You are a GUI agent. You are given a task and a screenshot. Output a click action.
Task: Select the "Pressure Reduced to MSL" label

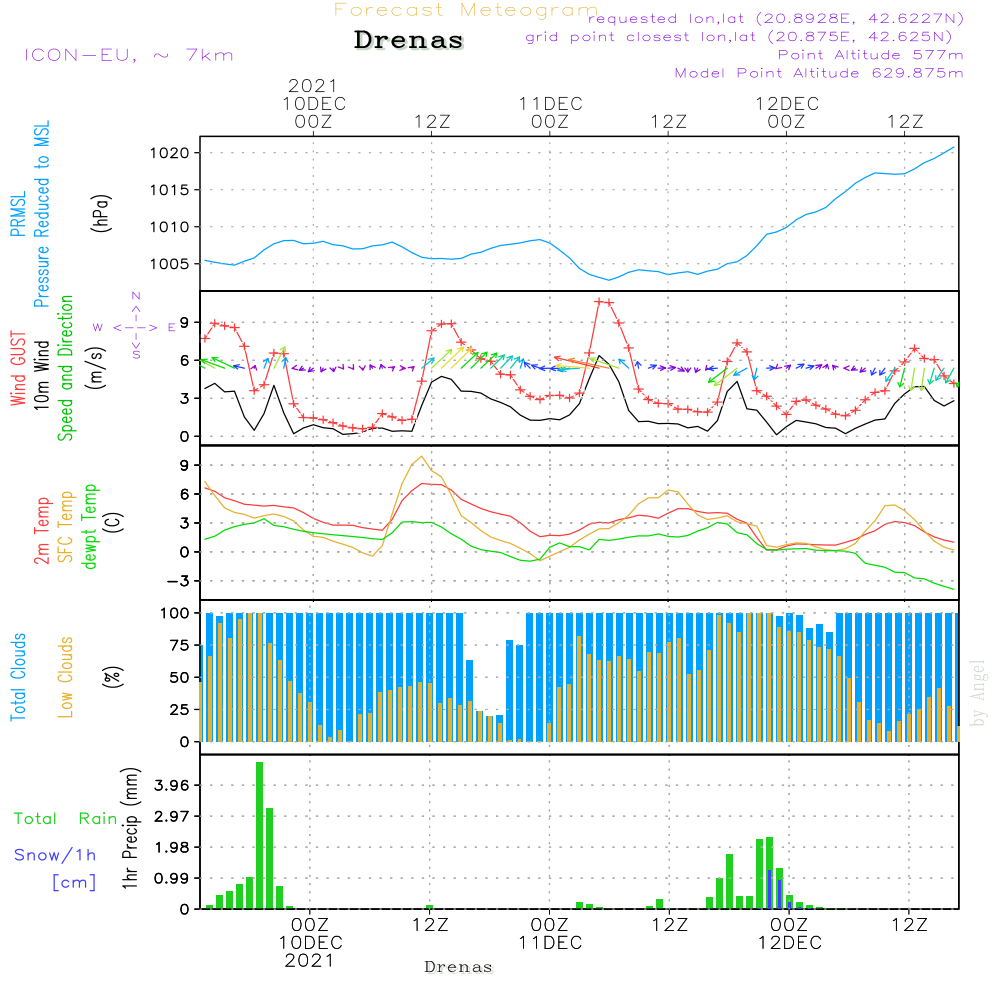(x=41, y=214)
